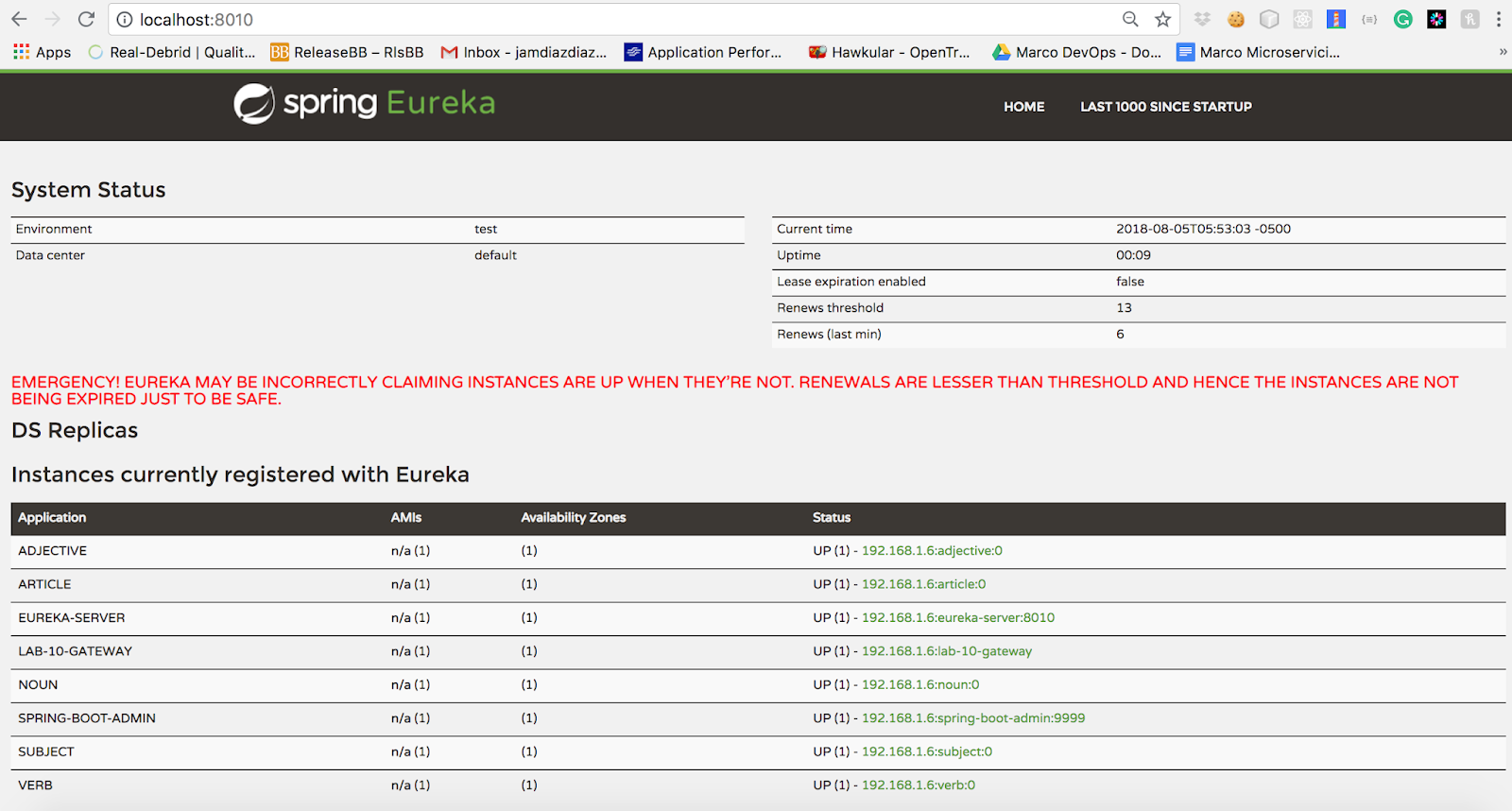
Task: Click the Renews (last min) value 6
Action: (1120, 335)
